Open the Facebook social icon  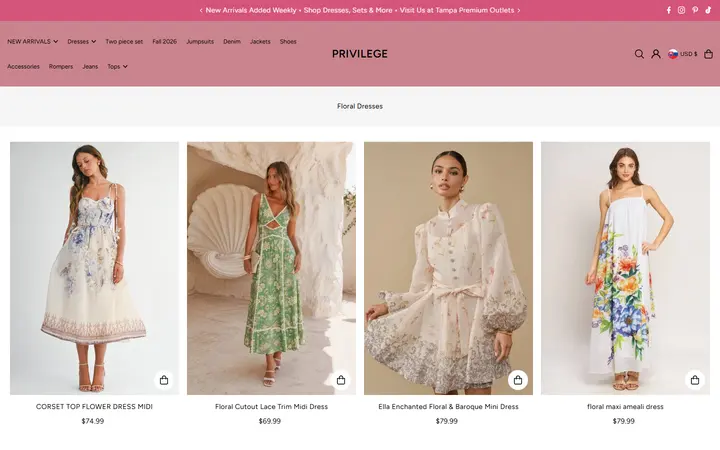(669, 10)
